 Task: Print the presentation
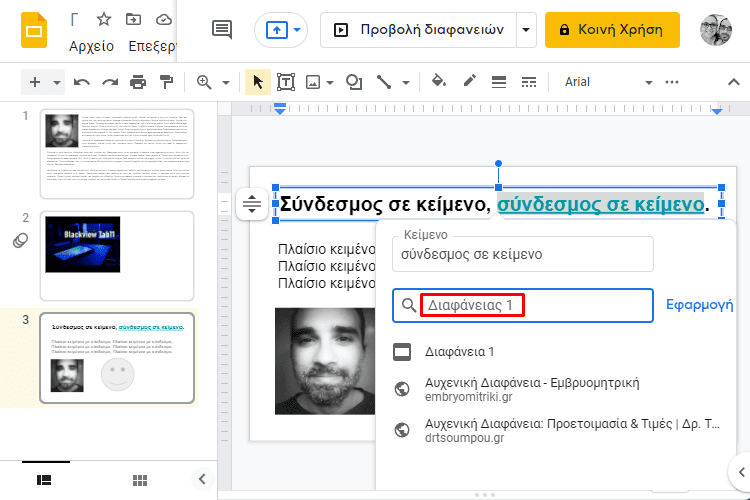point(138,82)
